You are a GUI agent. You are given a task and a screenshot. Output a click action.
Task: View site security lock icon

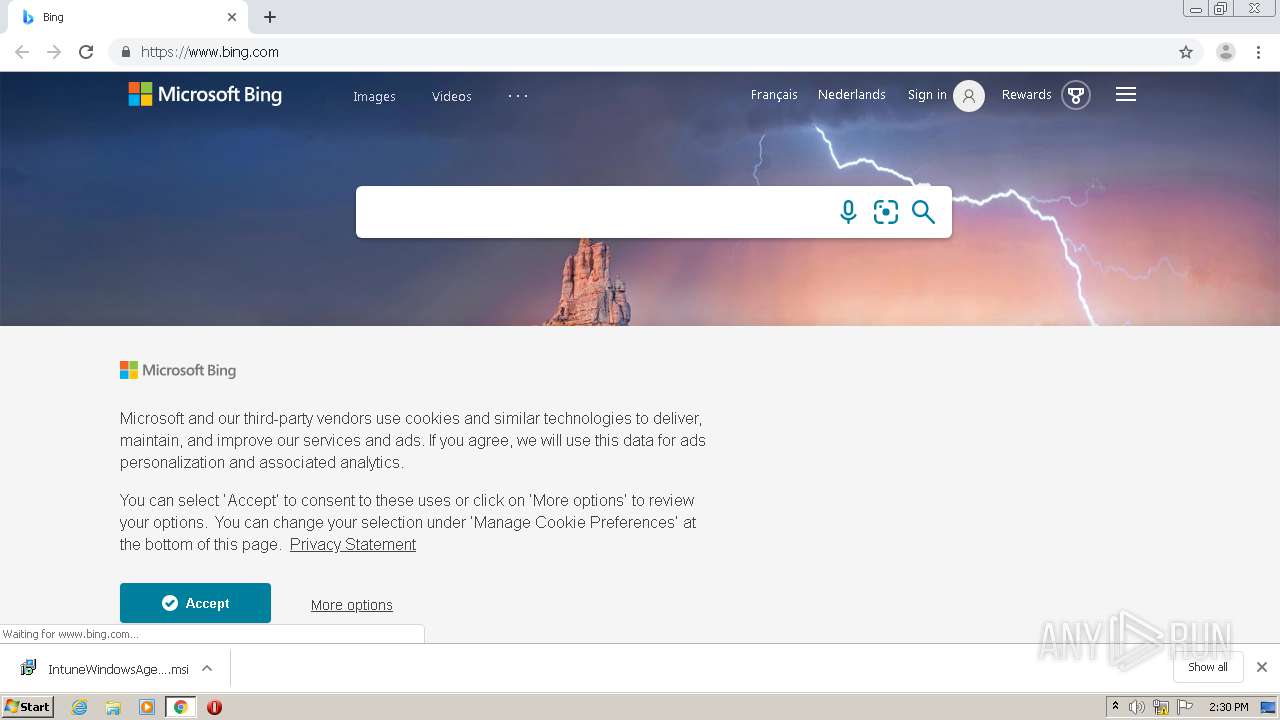(x=125, y=52)
